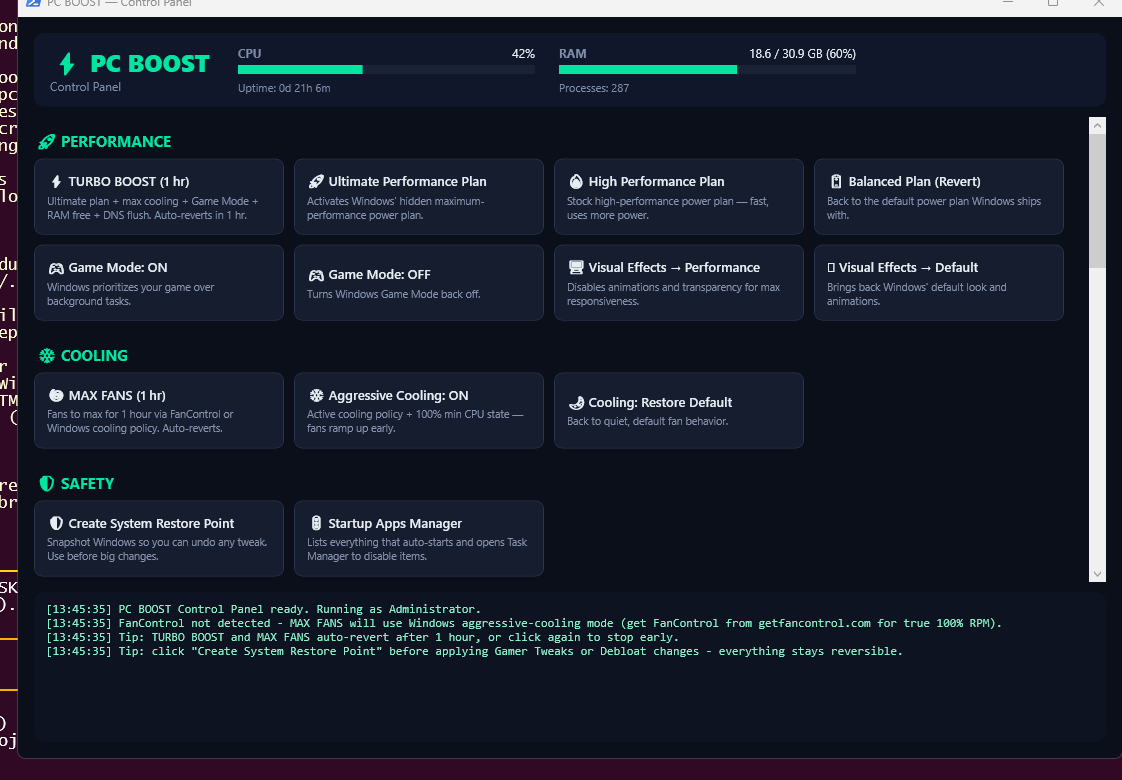Create a System Restore Point

tap(159, 539)
